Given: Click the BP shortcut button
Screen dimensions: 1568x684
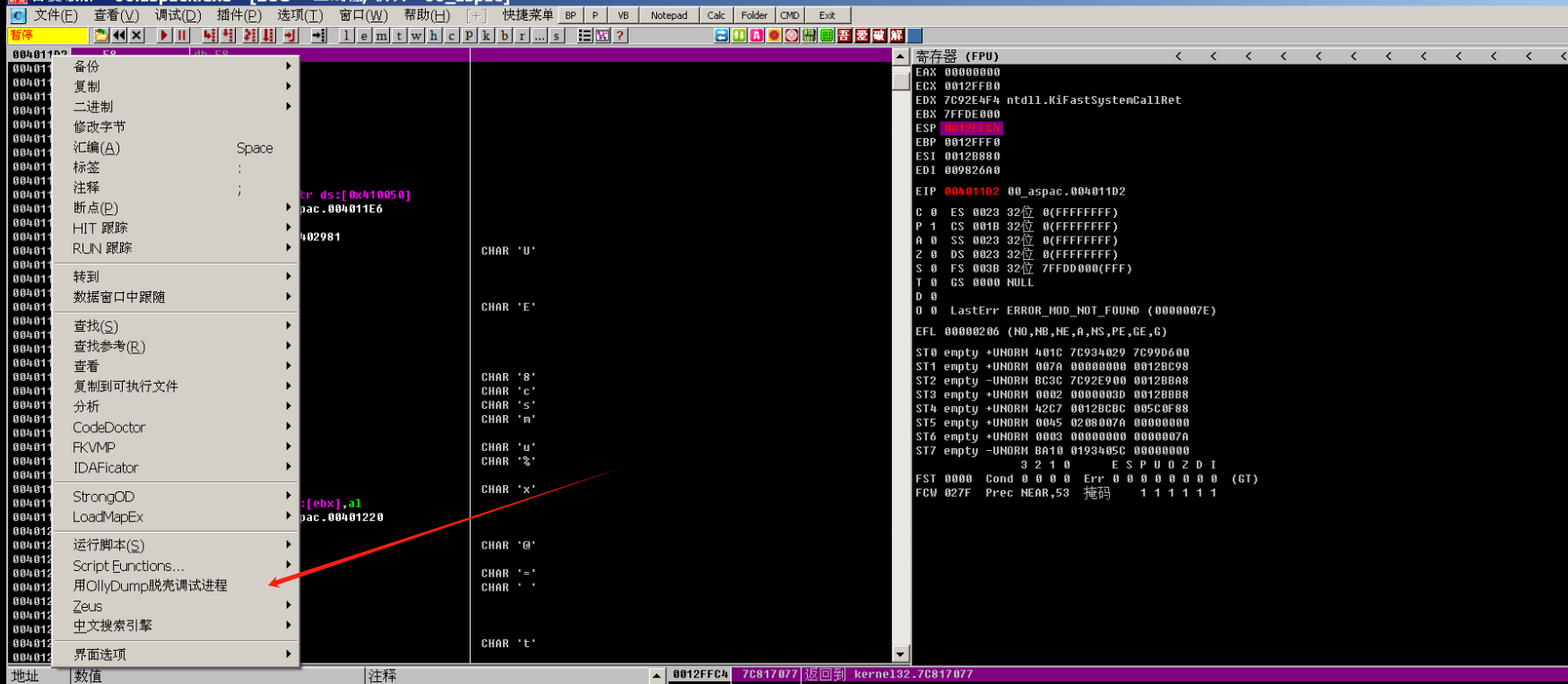Looking at the screenshot, I should (570, 15).
